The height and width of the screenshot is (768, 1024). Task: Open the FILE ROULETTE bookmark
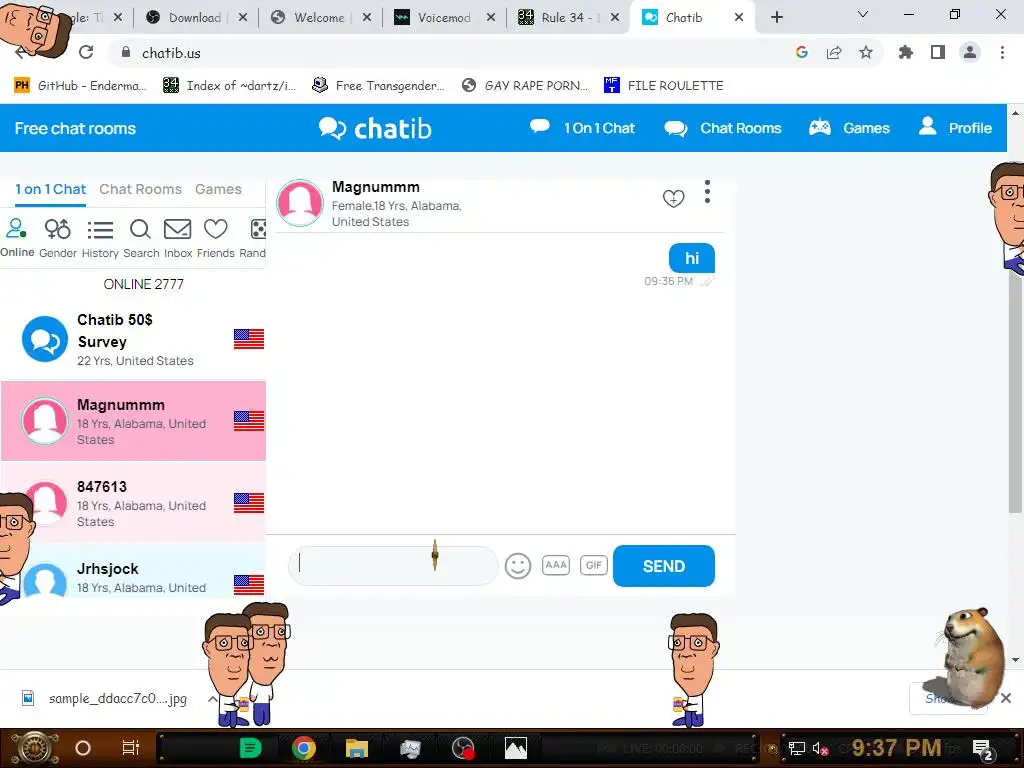click(664, 86)
